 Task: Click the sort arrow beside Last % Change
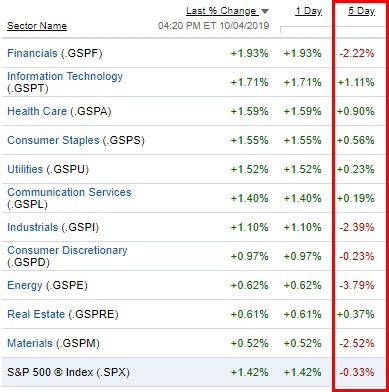[265, 12]
